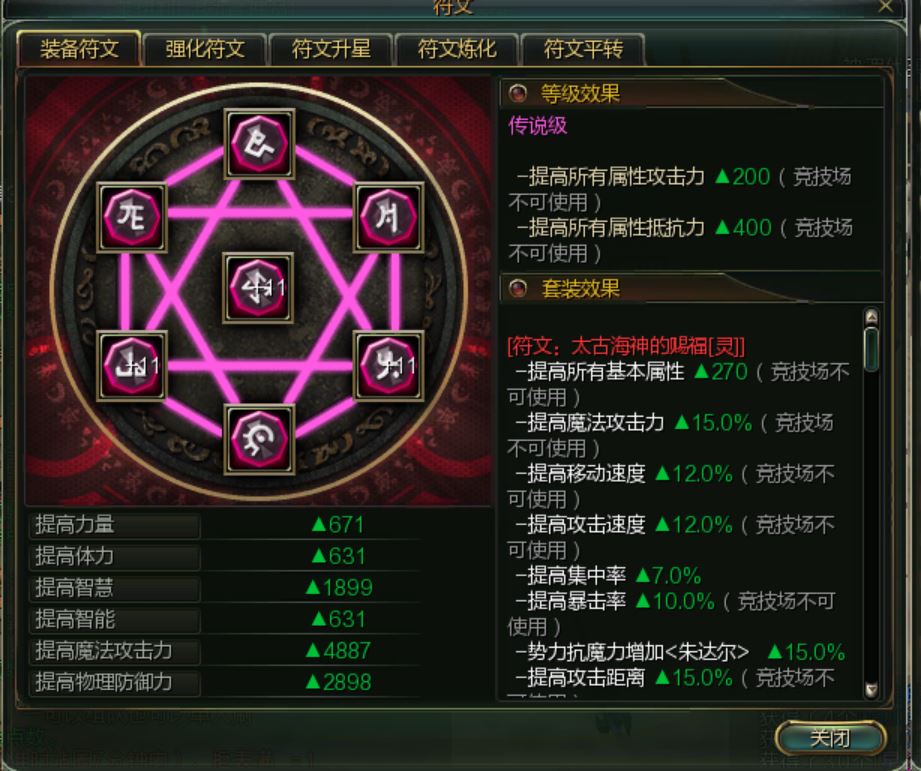Image resolution: width=921 pixels, height=771 pixels.
Task: Close the rune window with the X
Action: point(886,6)
